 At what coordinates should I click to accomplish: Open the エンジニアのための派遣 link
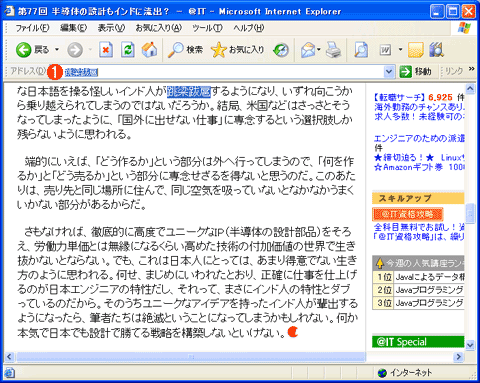point(419,138)
